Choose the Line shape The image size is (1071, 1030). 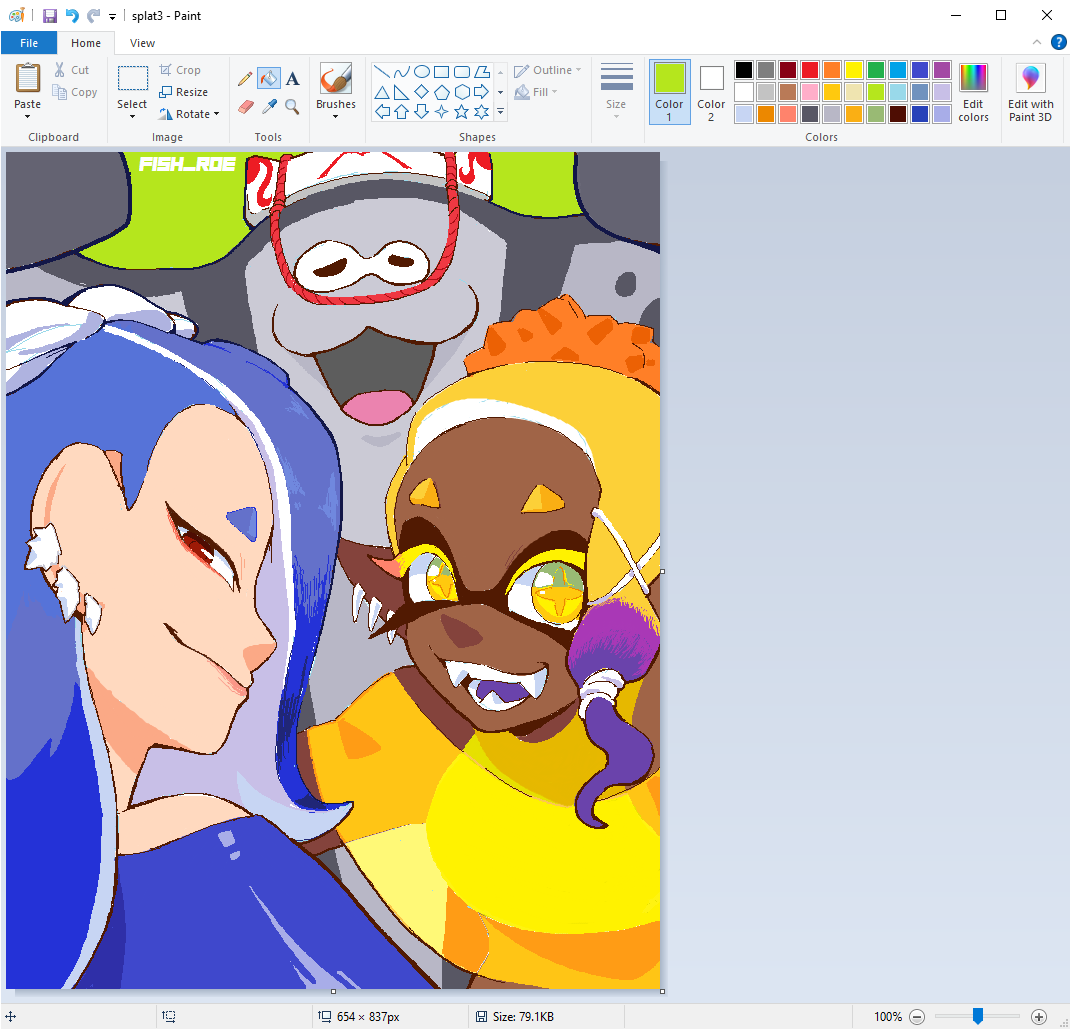(x=382, y=72)
